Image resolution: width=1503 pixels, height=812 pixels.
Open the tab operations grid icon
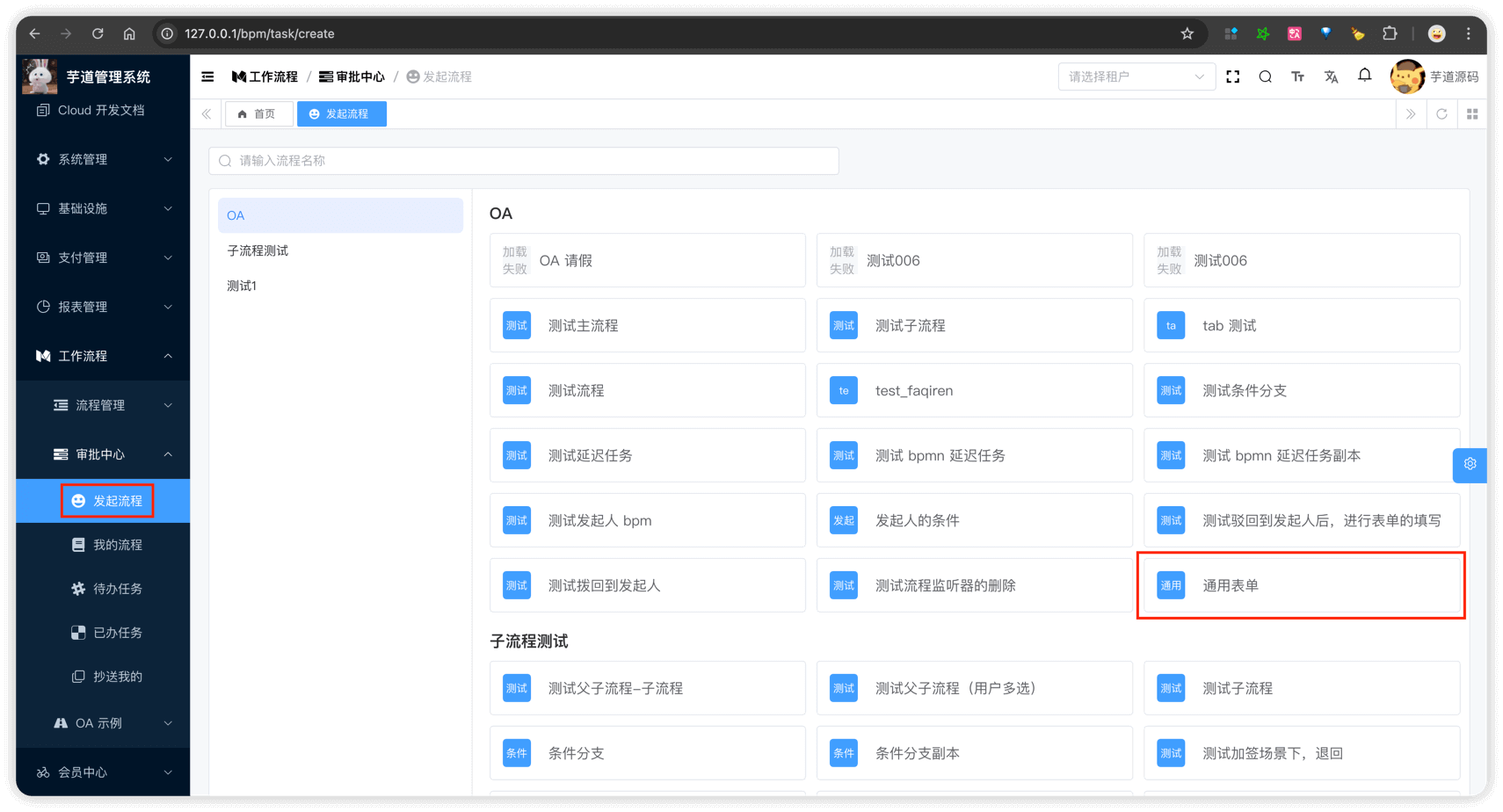(x=1472, y=113)
